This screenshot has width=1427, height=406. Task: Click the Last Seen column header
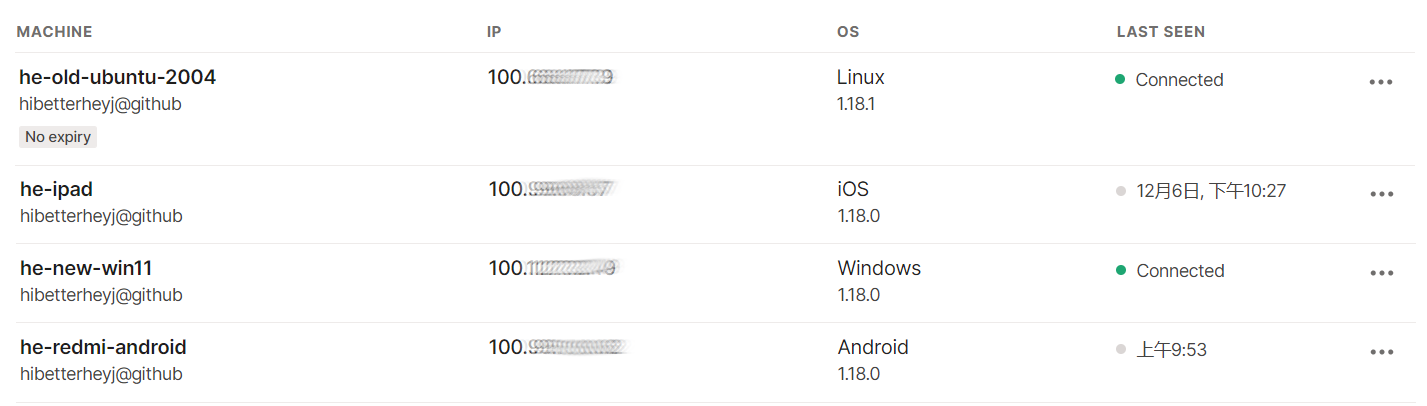click(1160, 32)
